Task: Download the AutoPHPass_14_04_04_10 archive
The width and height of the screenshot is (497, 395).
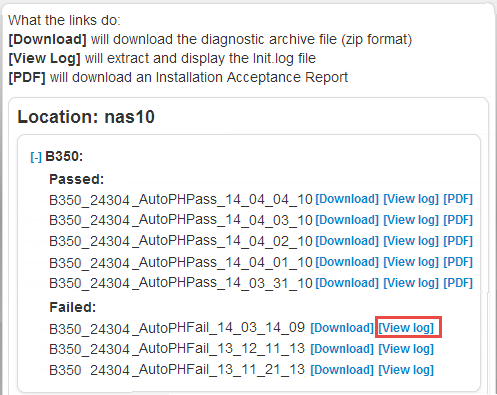Action: (x=347, y=199)
